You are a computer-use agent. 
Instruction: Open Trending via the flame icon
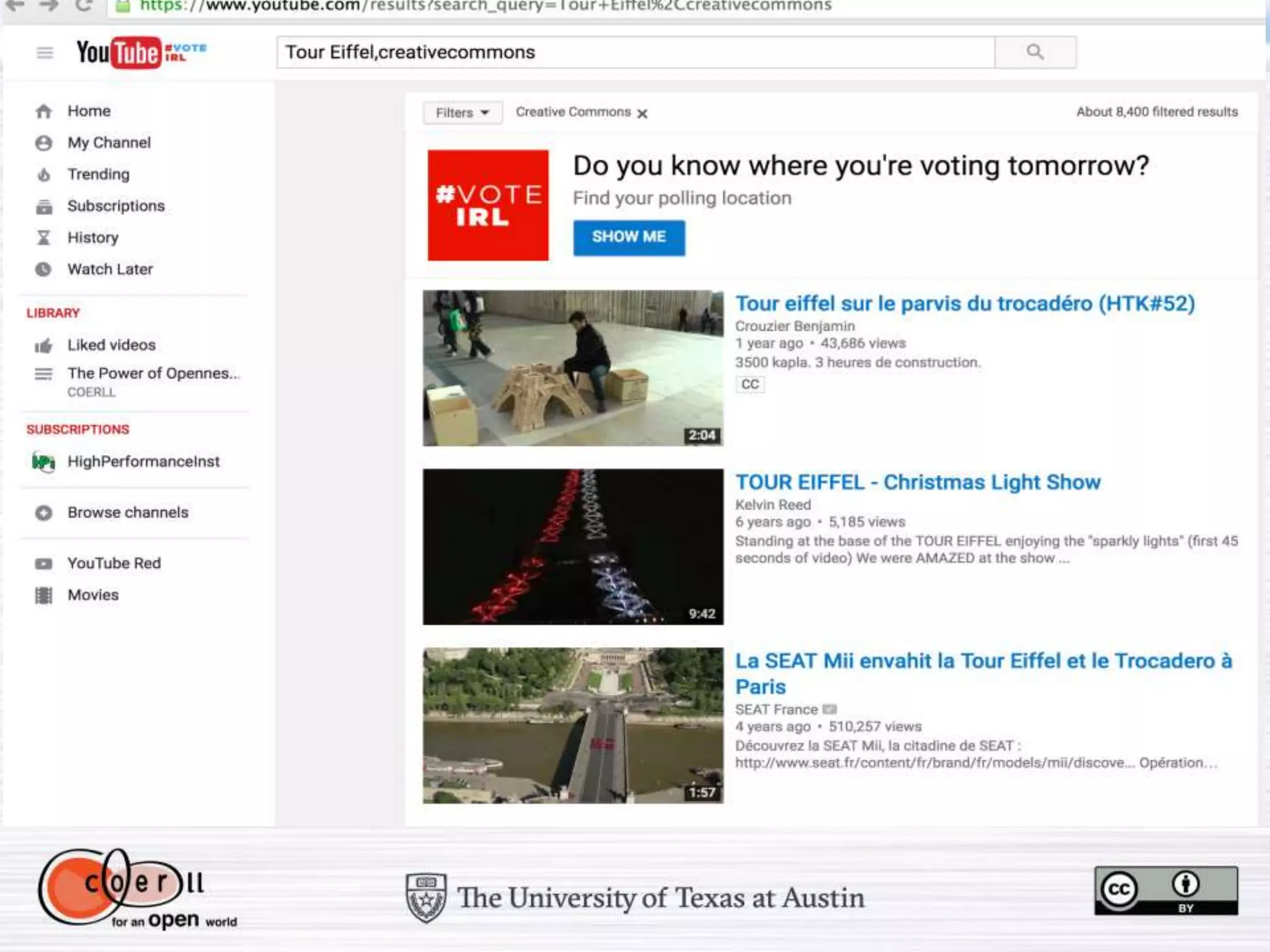pos(43,175)
